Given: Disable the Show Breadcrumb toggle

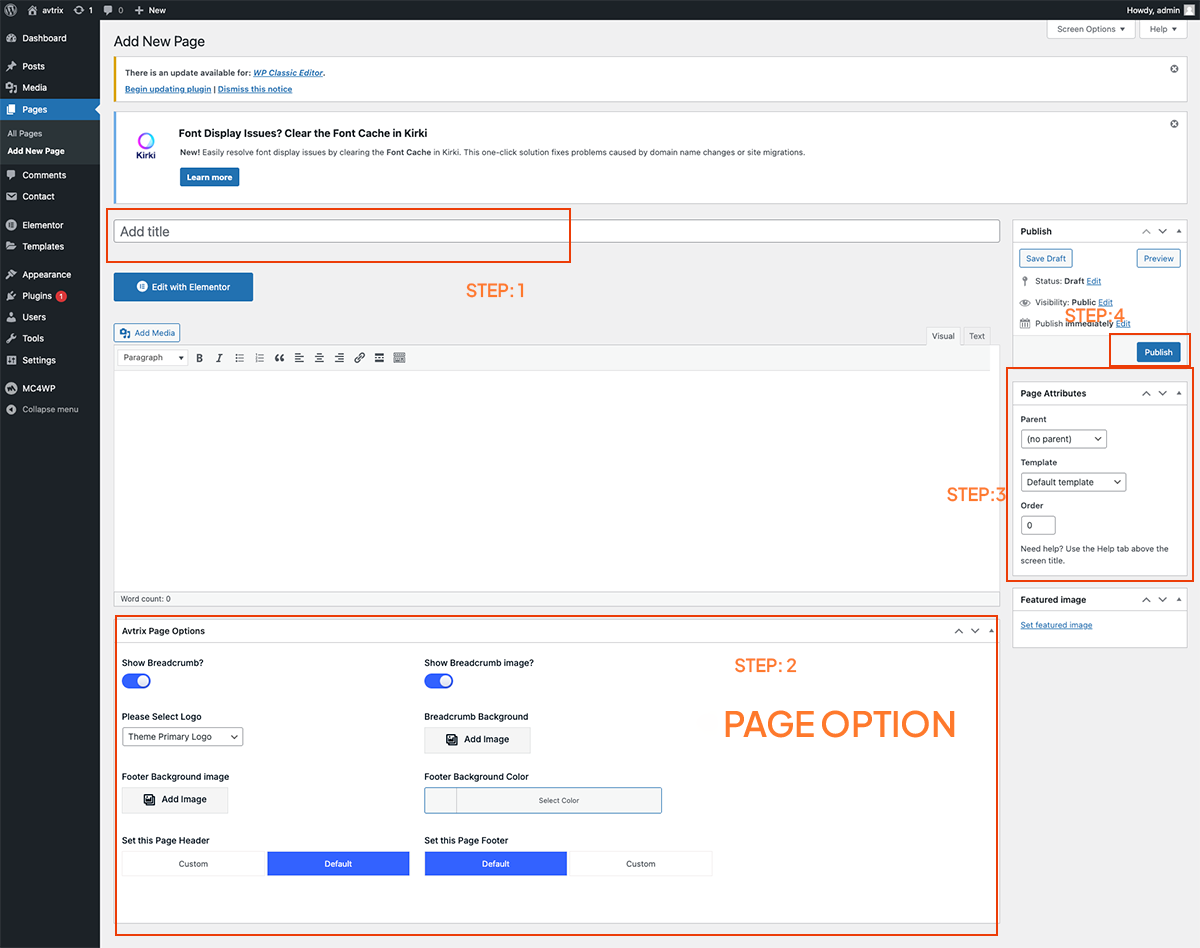Looking at the screenshot, I should pos(136,681).
